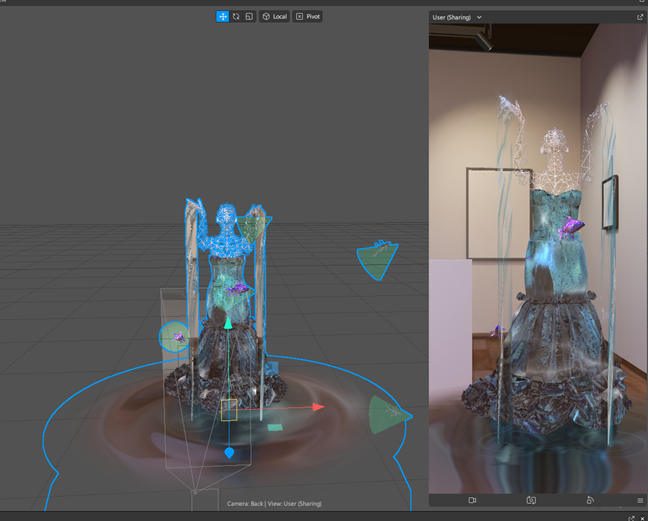Toggle Local coordinate space
The image size is (648, 521).
click(274, 17)
